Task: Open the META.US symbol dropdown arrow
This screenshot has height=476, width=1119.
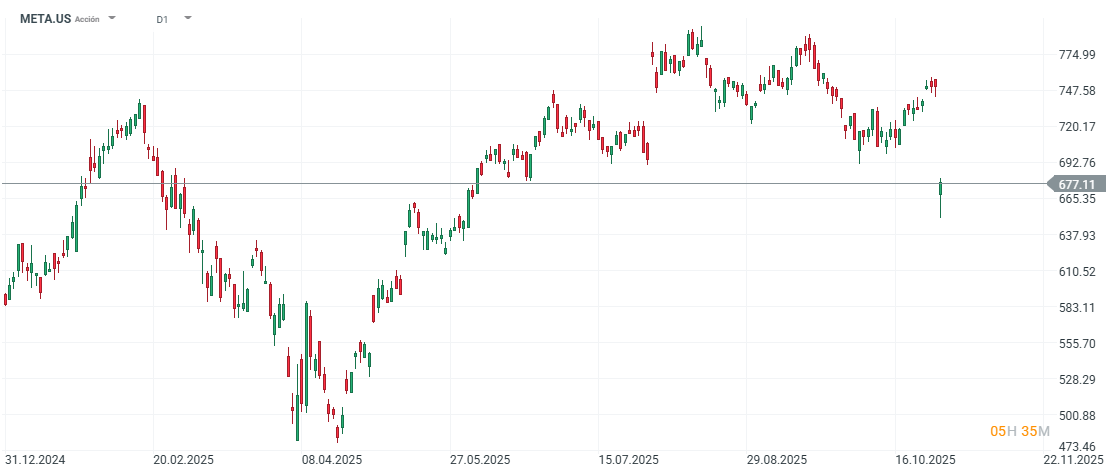Action: point(112,19)
